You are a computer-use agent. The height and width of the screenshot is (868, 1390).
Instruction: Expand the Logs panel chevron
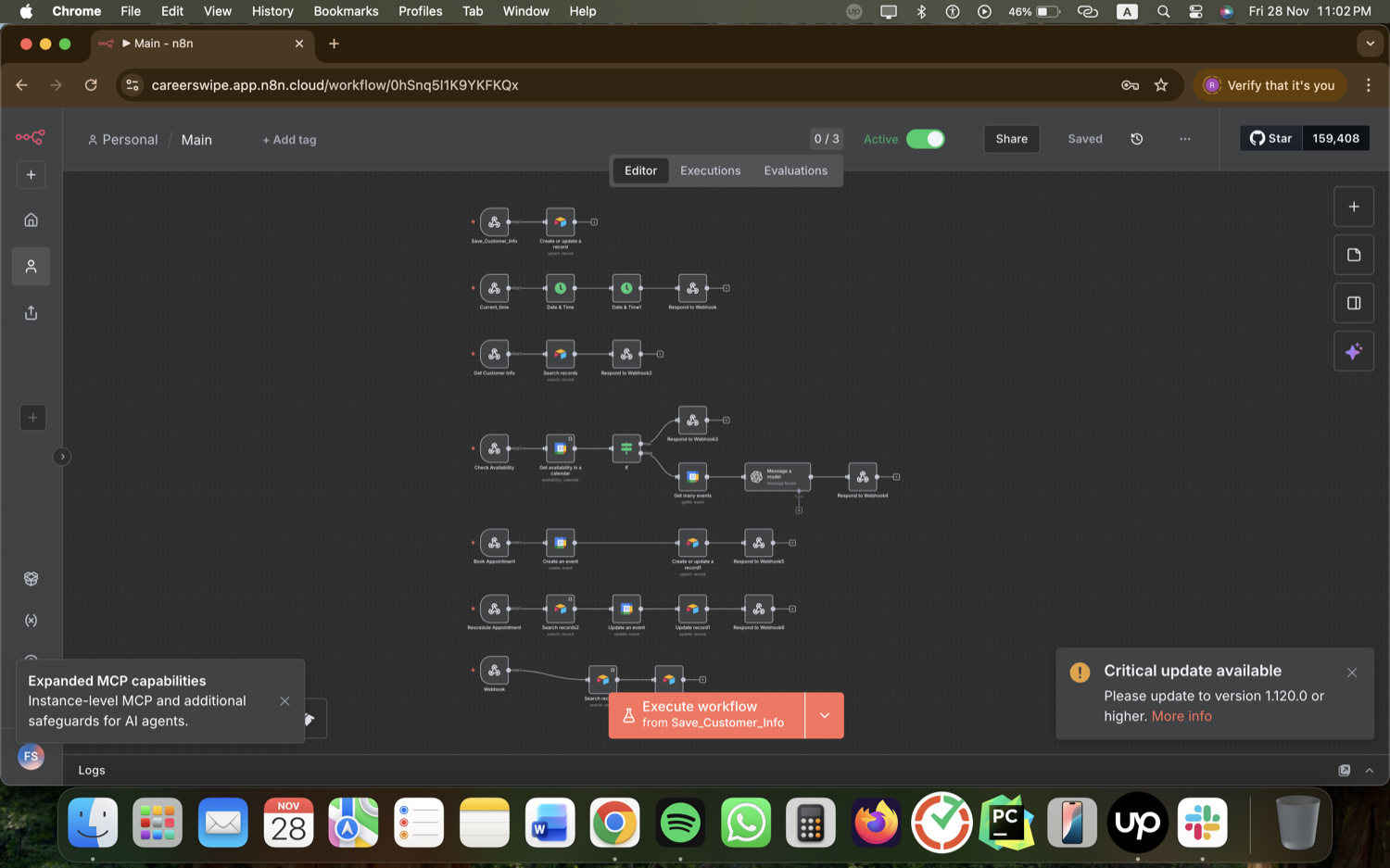1370,771
